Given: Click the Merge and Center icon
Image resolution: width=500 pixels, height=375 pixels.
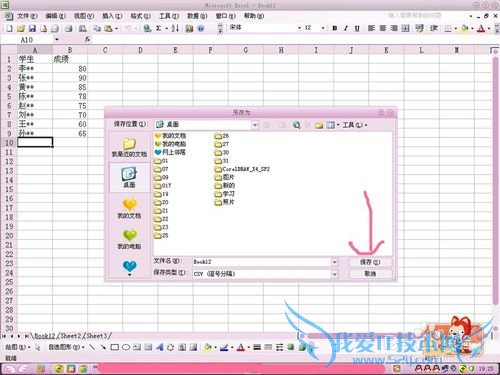Looking at the screenshot, I should [405, 28].
